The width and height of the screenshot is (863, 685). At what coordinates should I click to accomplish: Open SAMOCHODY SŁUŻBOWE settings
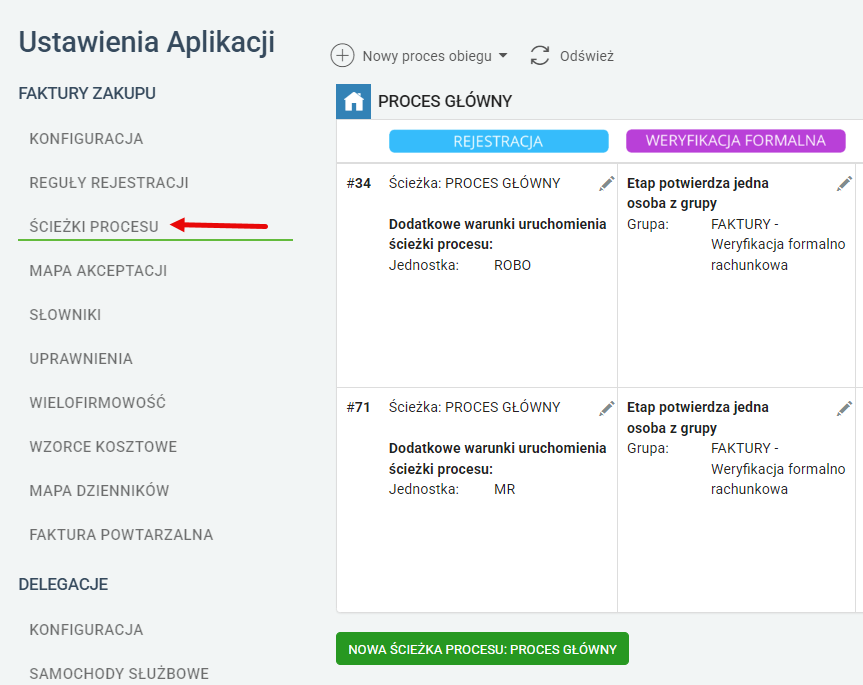(x=119, y=673)
